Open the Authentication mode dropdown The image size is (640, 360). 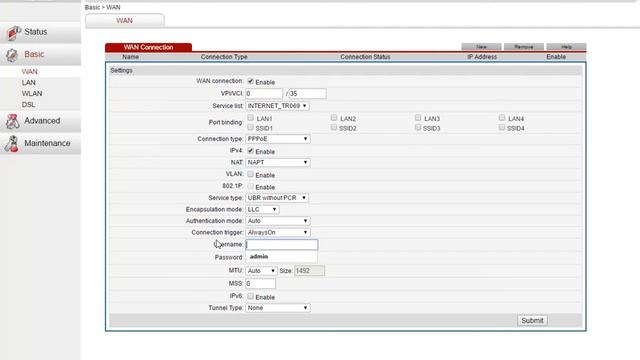click(278, 221)
